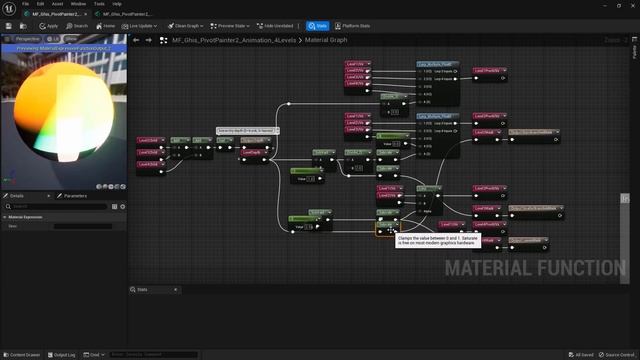Click the Material Graph breadcrumb
Screen dimensions: 640x360
coord(326,40)
